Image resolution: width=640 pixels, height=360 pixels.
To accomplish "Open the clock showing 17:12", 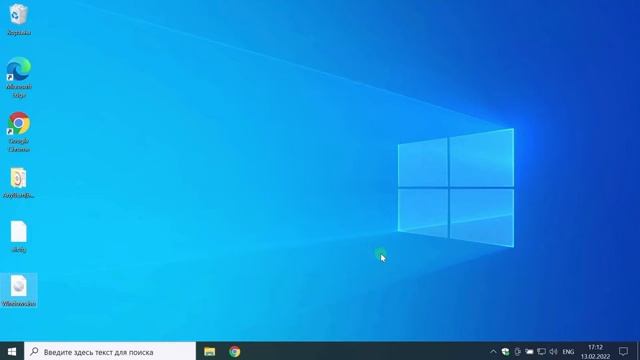I will tap(596, 351).
